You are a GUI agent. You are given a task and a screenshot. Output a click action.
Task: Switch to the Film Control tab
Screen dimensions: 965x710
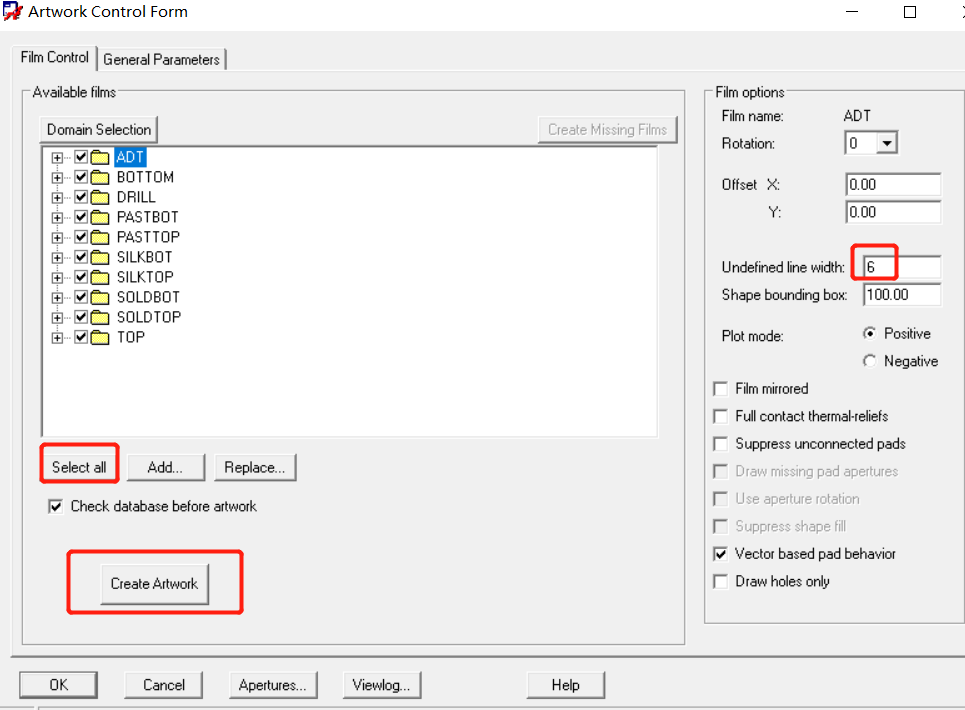tap(55, 58)
